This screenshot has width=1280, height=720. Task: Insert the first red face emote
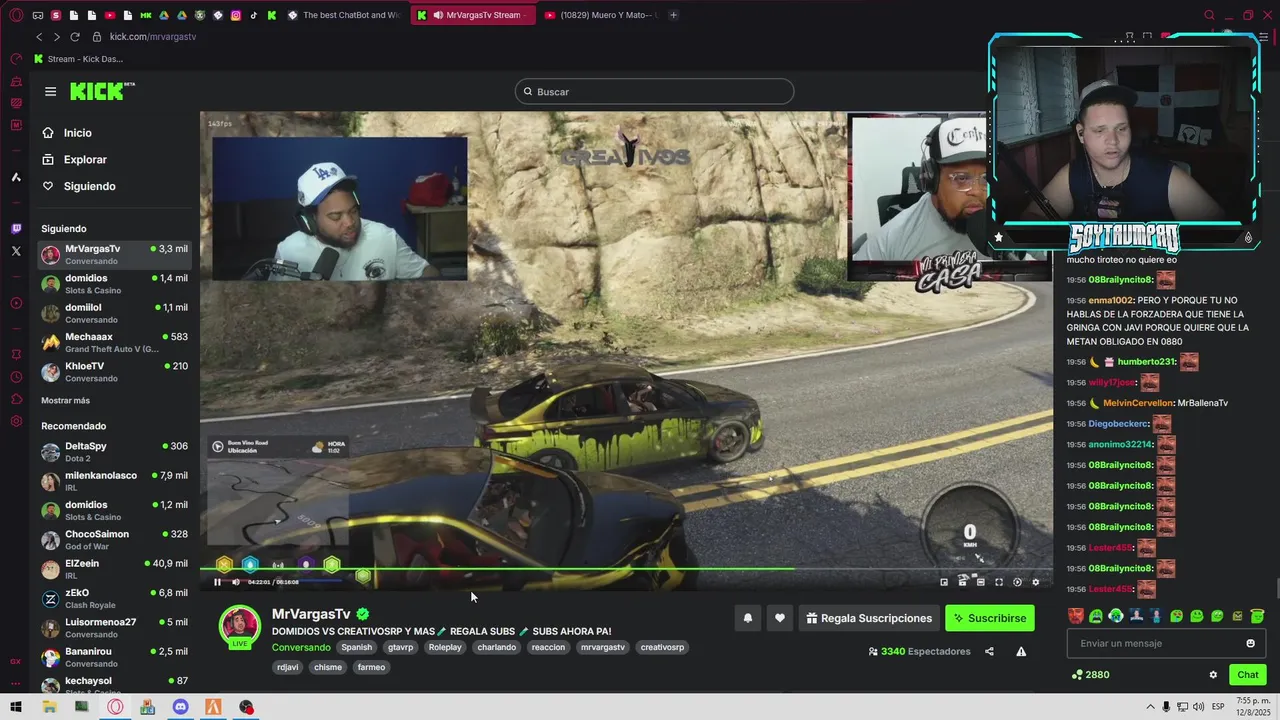coord(1075,616)
